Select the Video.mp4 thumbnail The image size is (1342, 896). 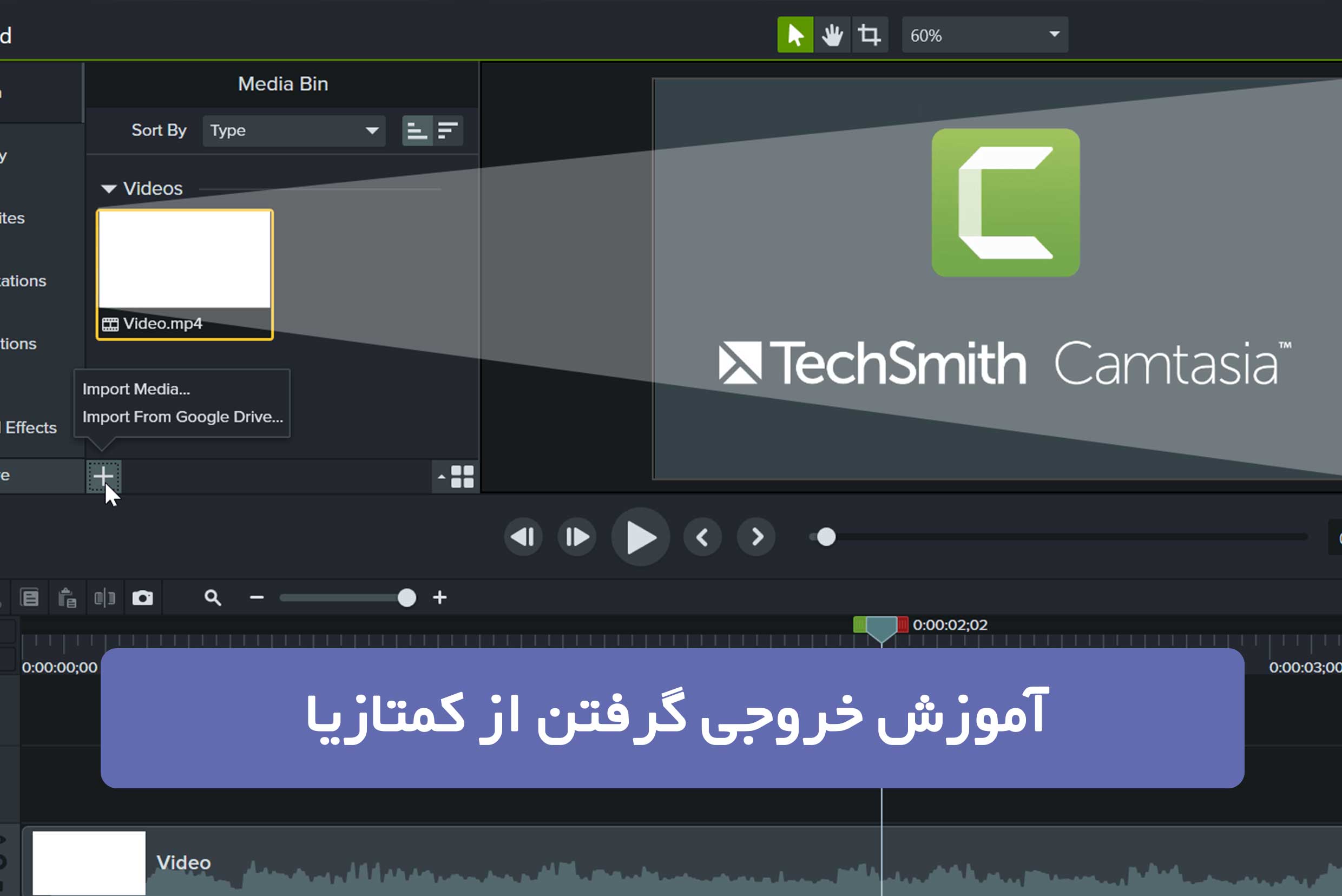(185, 274)
